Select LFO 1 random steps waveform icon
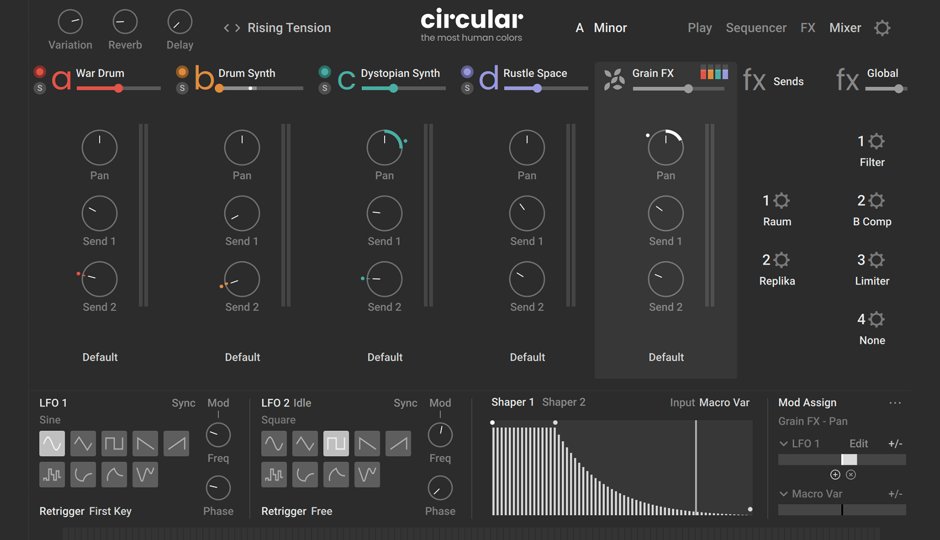 point(52,475)
